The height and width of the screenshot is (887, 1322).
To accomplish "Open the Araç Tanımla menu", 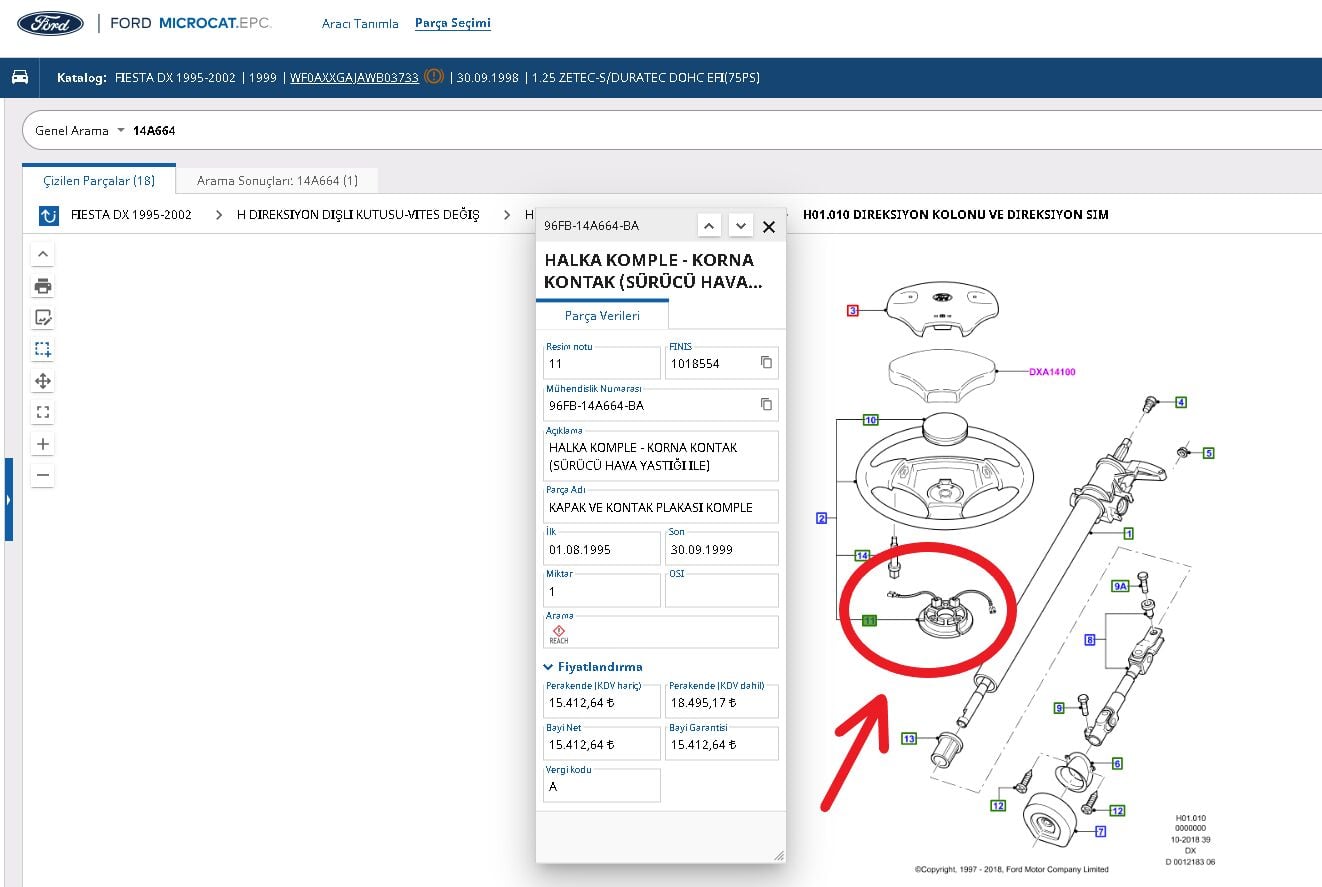I will [360, 24].
